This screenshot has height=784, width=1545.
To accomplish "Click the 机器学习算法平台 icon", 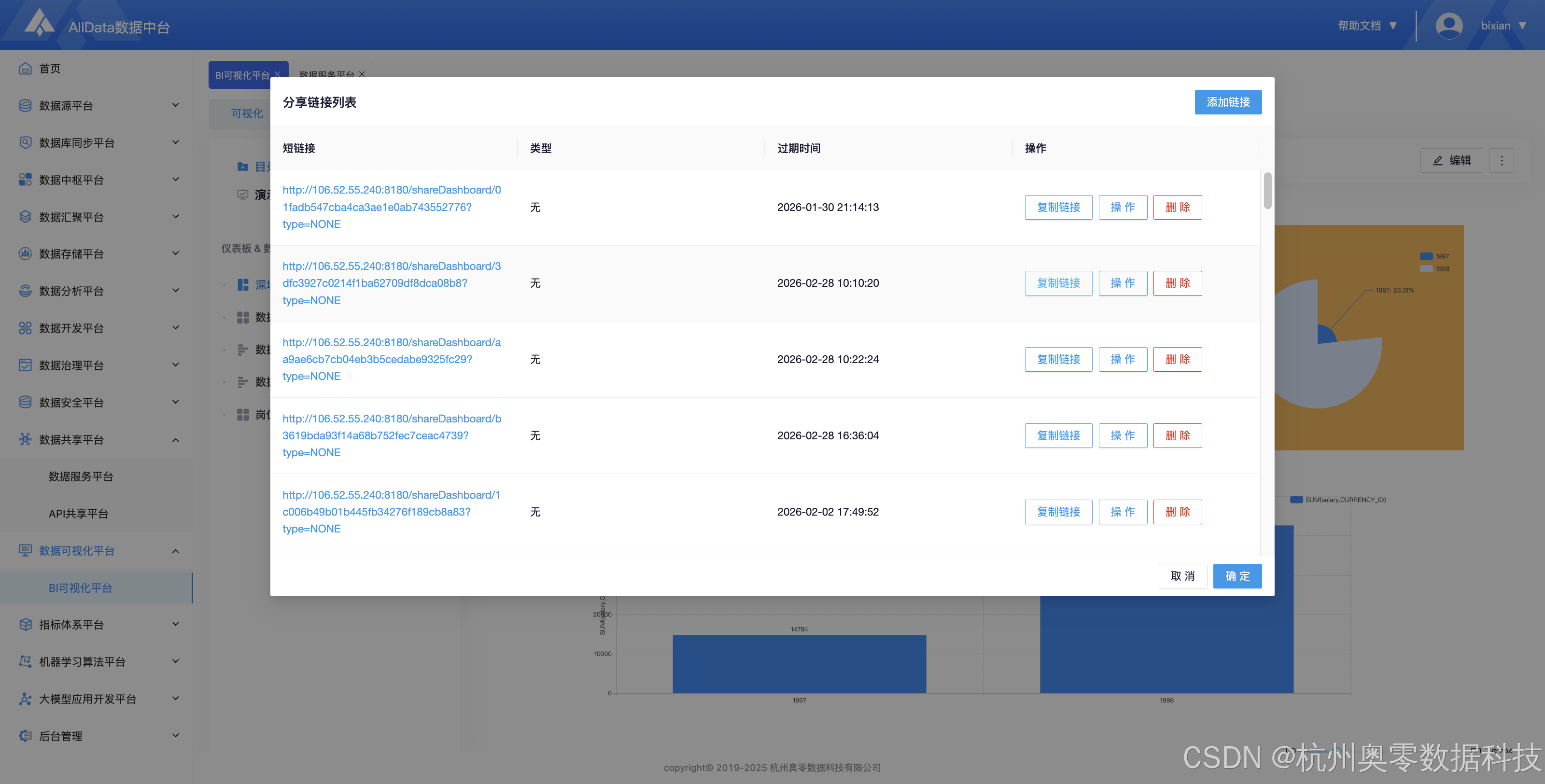I will coord(25,662).
